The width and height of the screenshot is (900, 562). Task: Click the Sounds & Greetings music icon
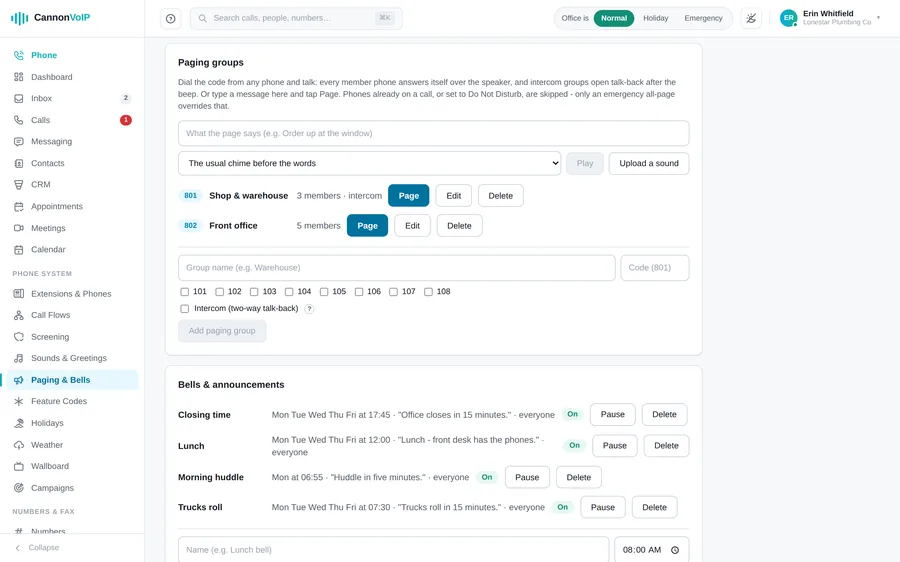click(x=19, y=358)
